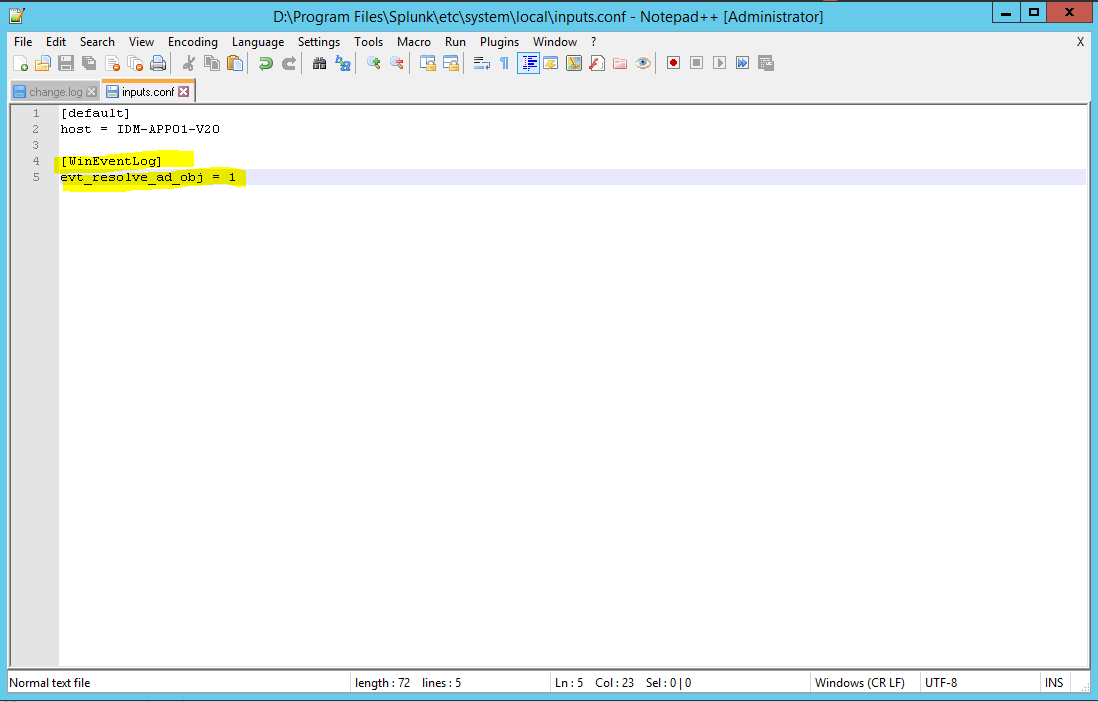Viewport: 1098px width, 702px height.
Task: Click the Zoom In magnifier icon
Action: click(x=373, y=64)
